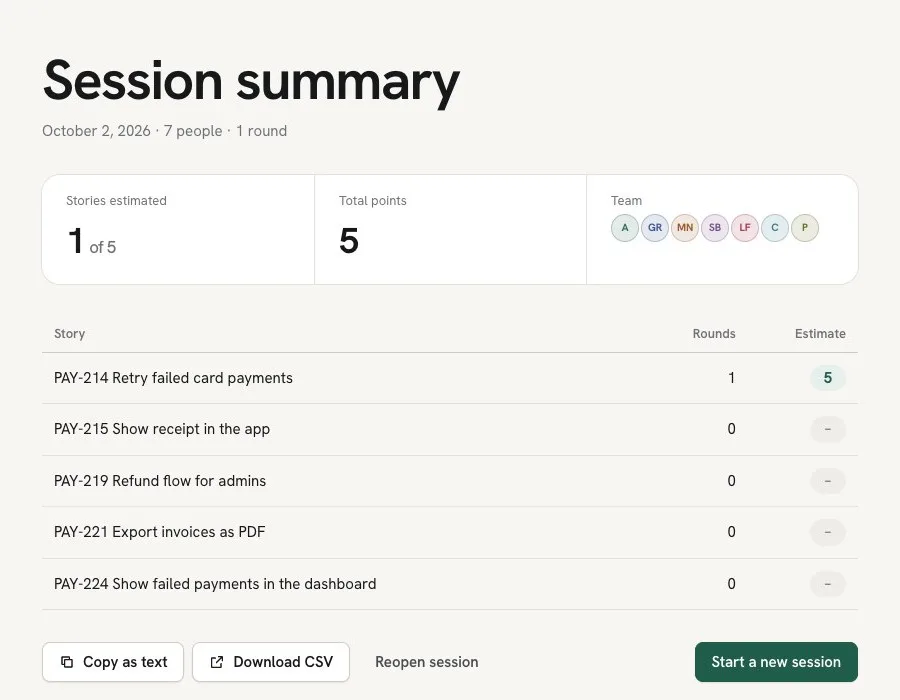Click the total points value 5
Screen dimensions: 900x700
349,240
